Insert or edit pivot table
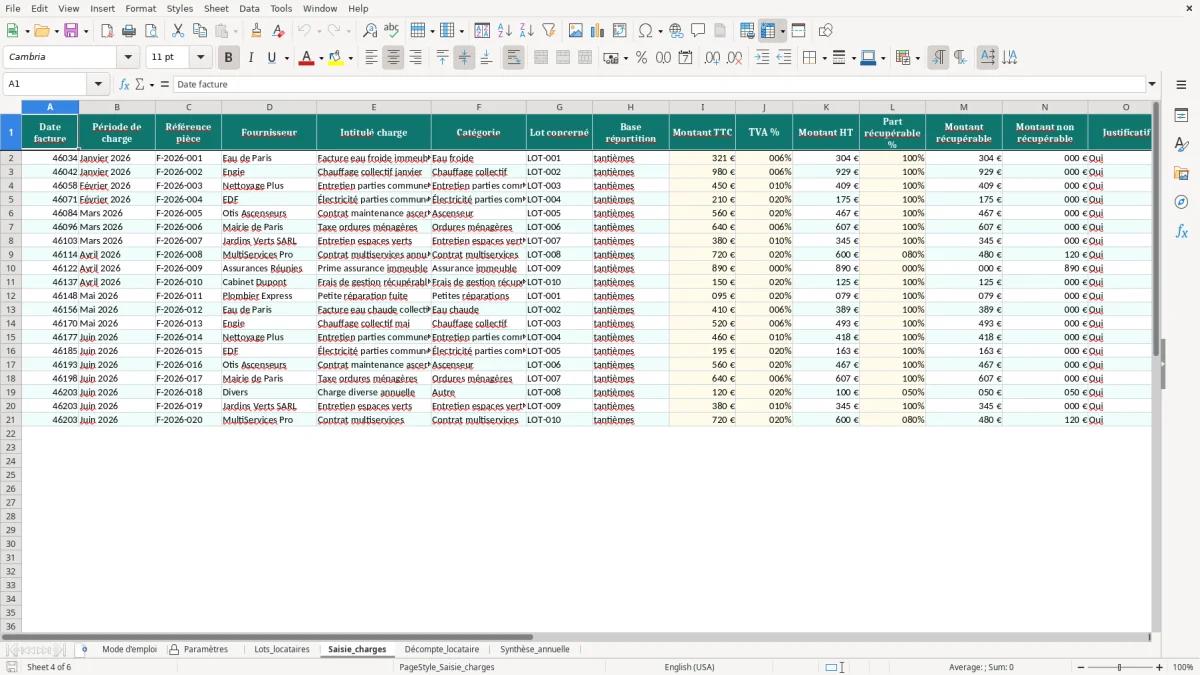Image resolution: width=1200 pixels, height=675 pixels. (620, 31)
